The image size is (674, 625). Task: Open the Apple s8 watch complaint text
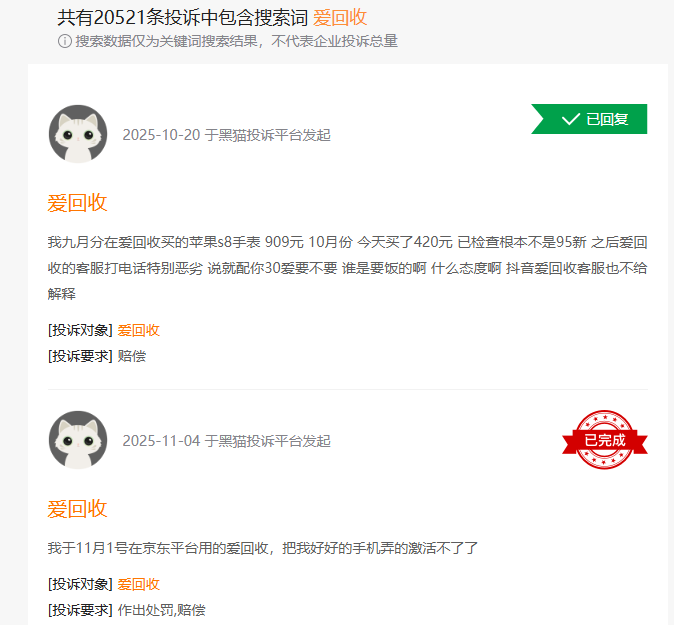[x=347, y=268]
